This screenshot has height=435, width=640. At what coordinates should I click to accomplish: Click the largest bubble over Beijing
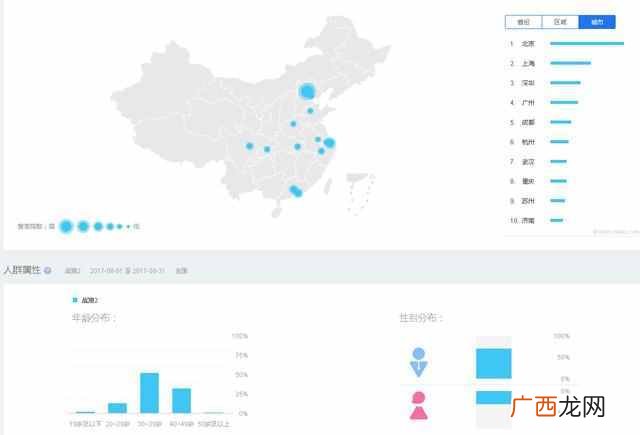pyautogui.click(x=307, y=91)
